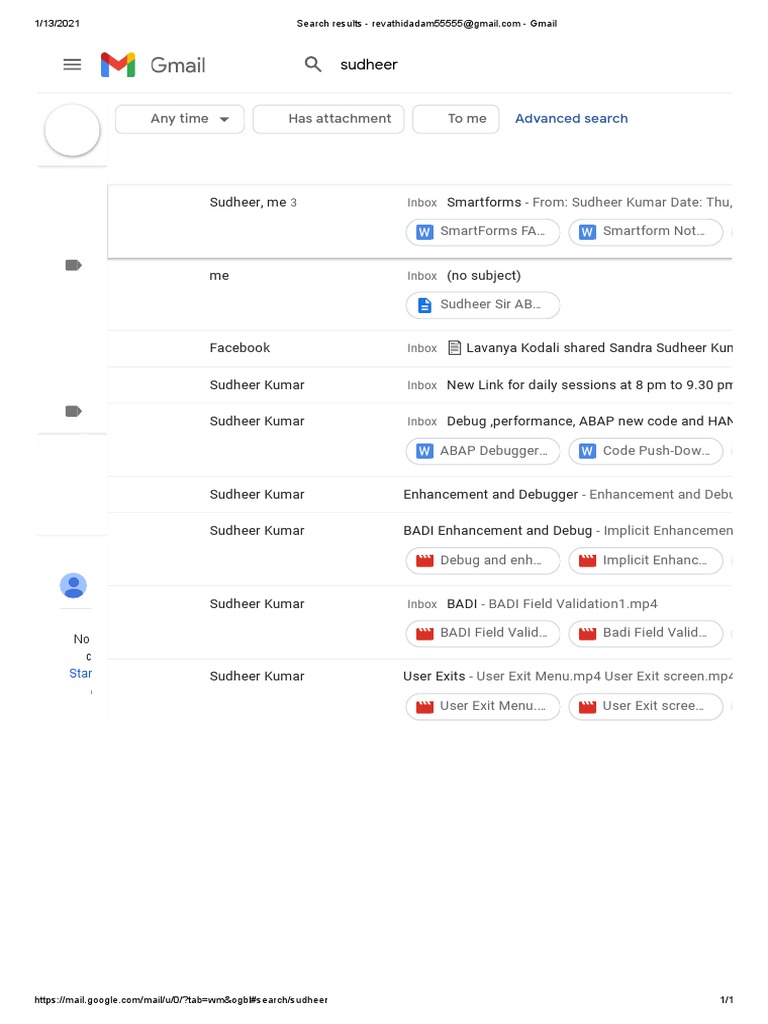
Task: Click Inbox label on BADI row
Action: click(x=422, y=605)
